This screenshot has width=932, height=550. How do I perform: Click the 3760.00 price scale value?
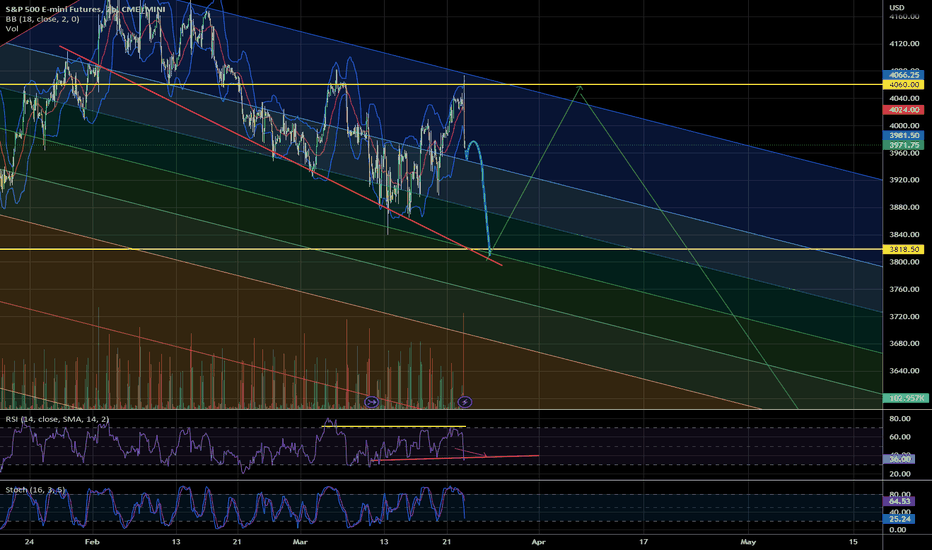pyautogui.click(x=904, y=290)
